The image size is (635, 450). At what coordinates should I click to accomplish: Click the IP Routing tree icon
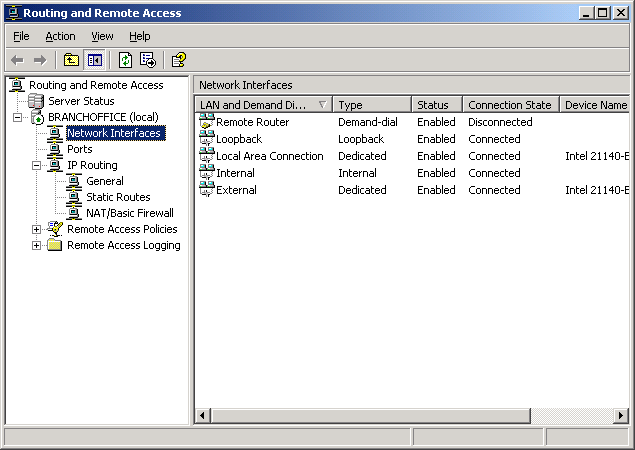(x=55, y=165)
